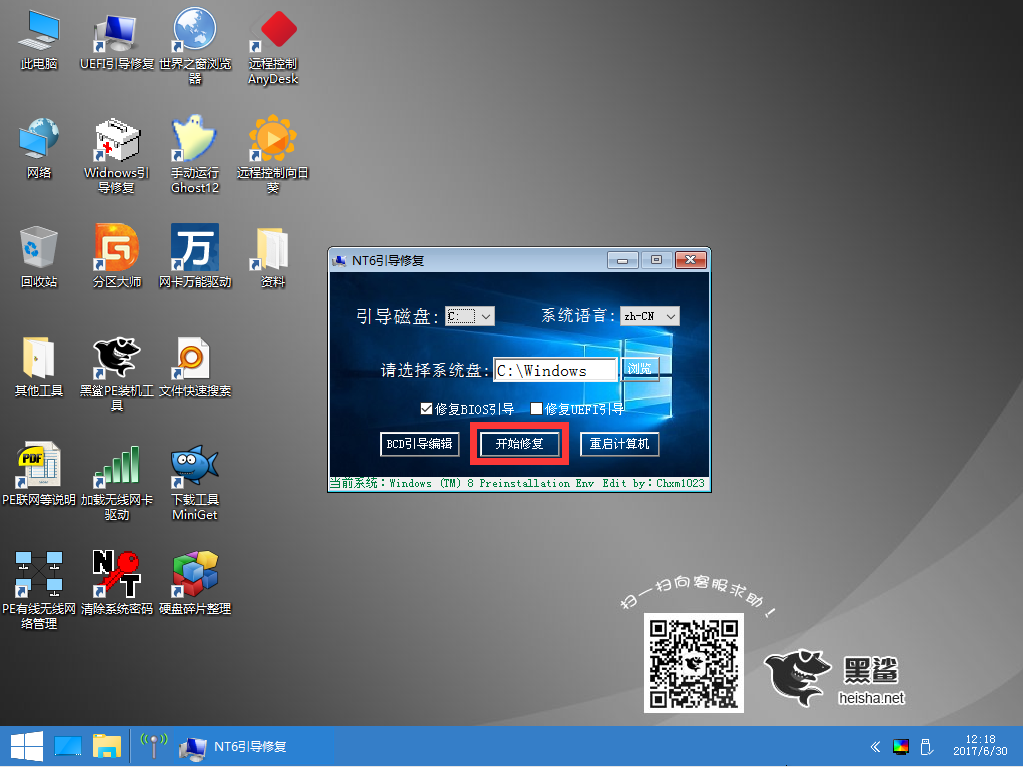Expand hidden tray icons chevron
Image resolution: width=1023 pixels, height=768 pixels.
pyautogui.click(x=875, y=746)
